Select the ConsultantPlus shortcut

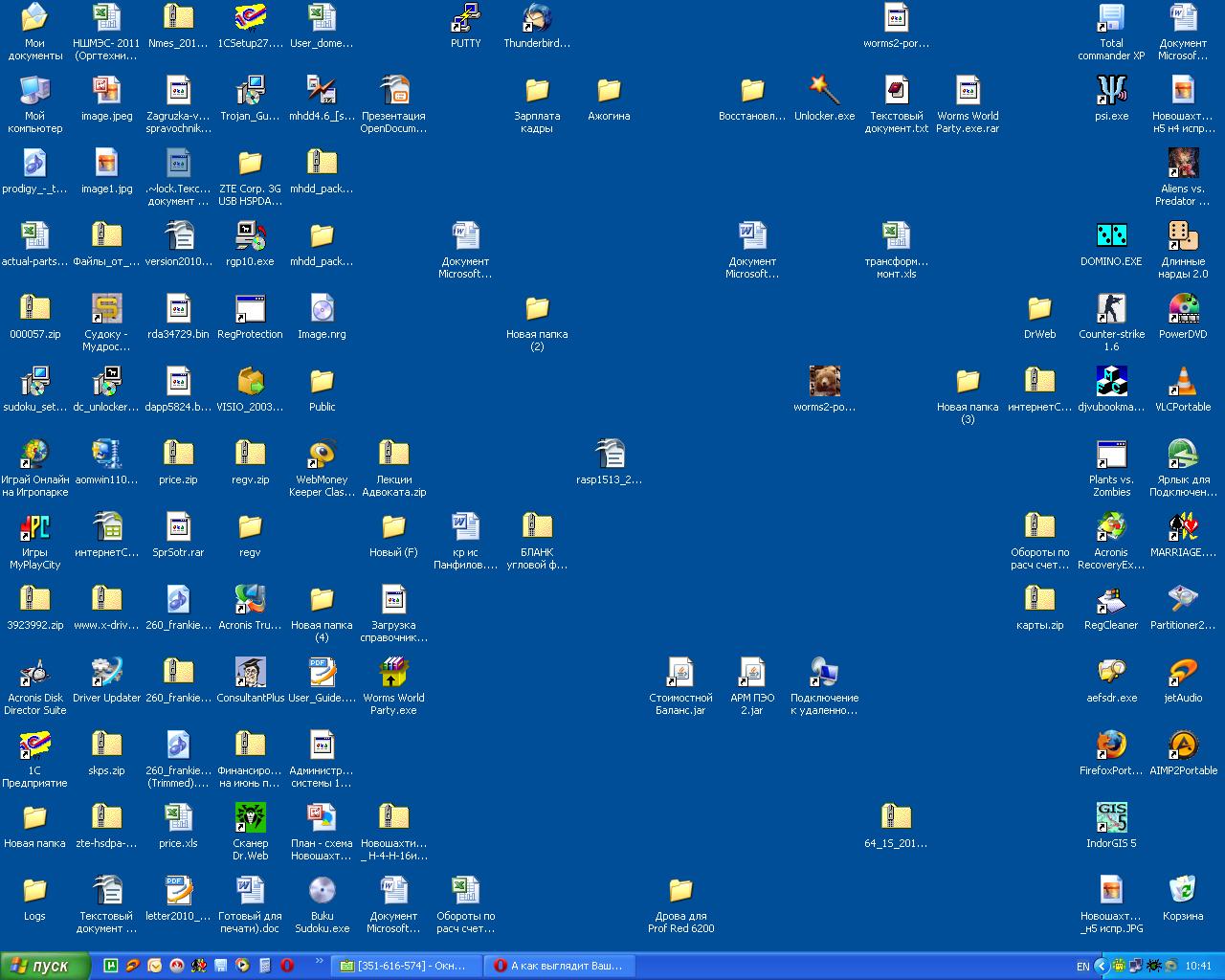coord(250,673)
